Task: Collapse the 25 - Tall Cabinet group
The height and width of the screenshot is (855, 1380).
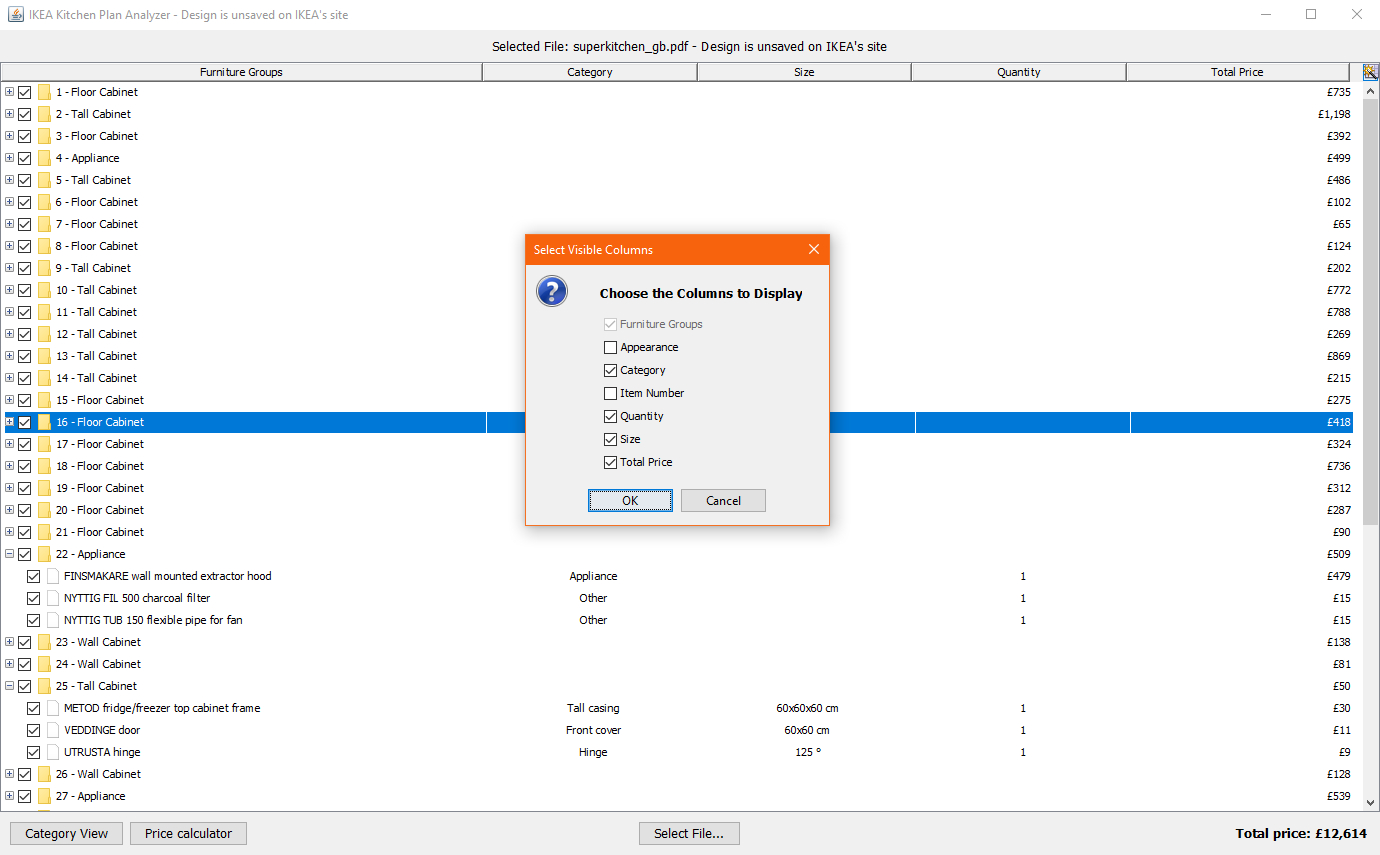Action: [9, 686]
